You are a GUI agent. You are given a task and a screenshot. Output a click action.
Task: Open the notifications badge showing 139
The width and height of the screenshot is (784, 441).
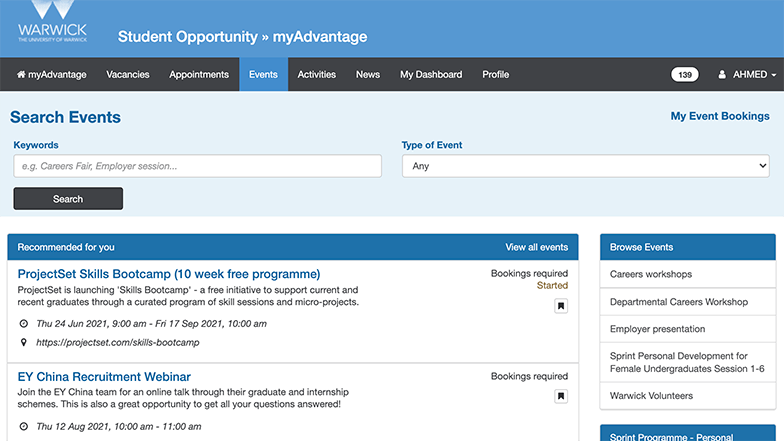click(685, 75)
